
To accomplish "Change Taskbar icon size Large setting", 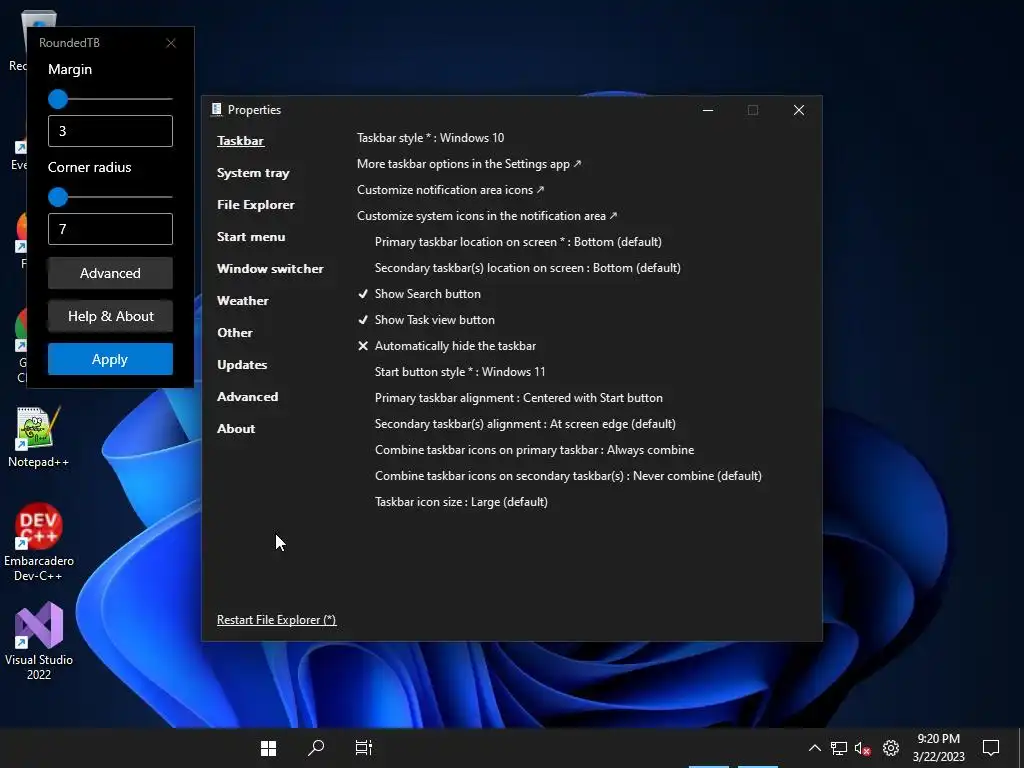I will click(x=461, y=502).
